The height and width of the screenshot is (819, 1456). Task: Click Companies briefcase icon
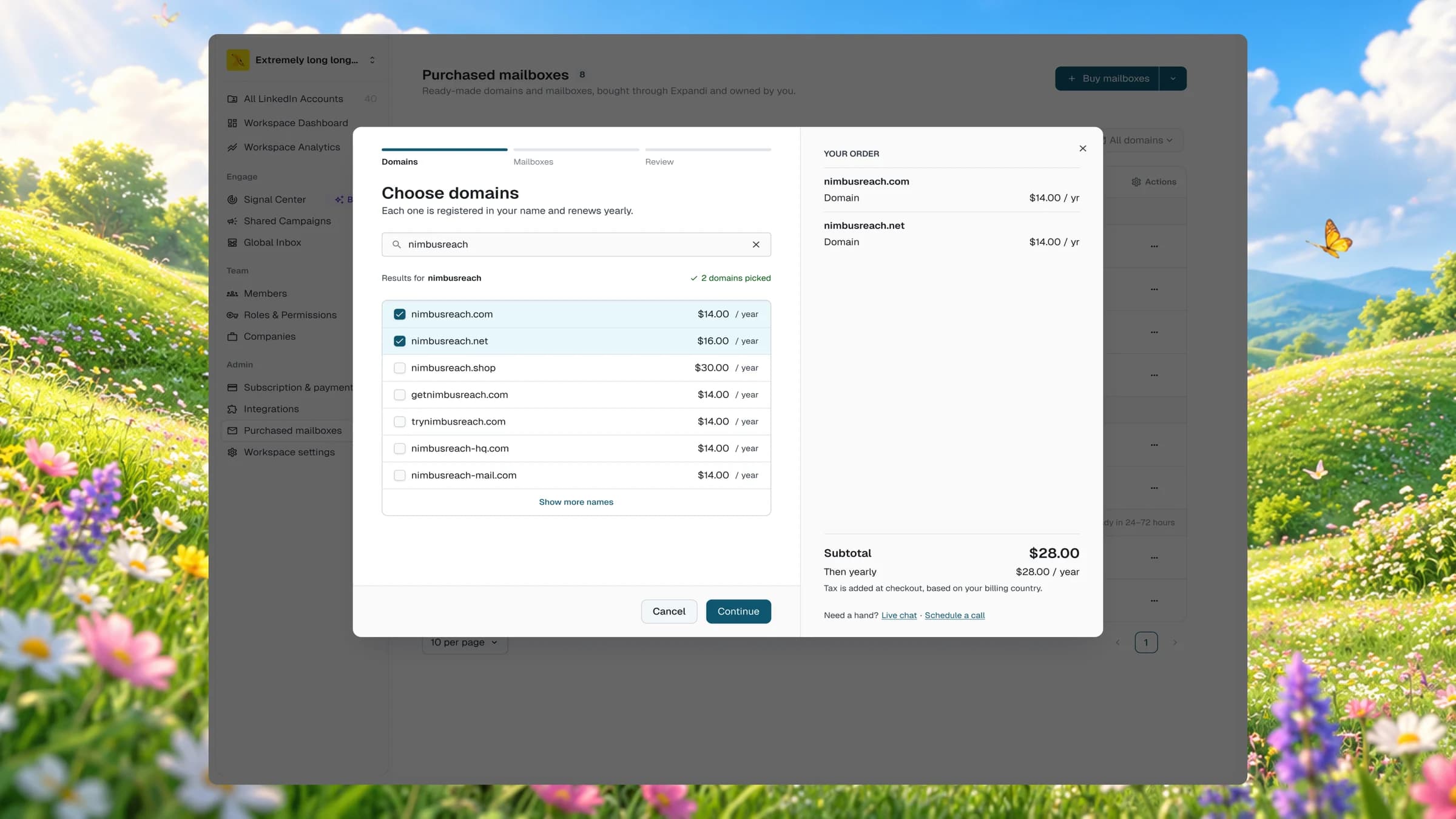232,337
